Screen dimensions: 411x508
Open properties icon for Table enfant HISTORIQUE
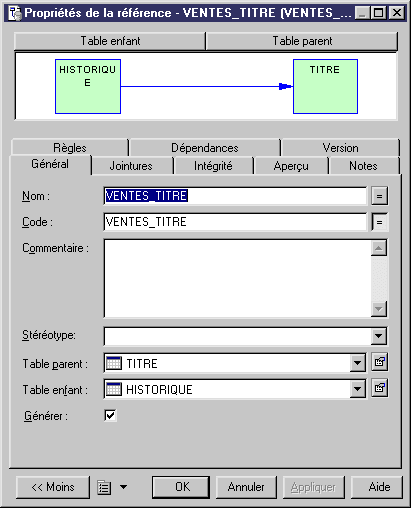380,388
